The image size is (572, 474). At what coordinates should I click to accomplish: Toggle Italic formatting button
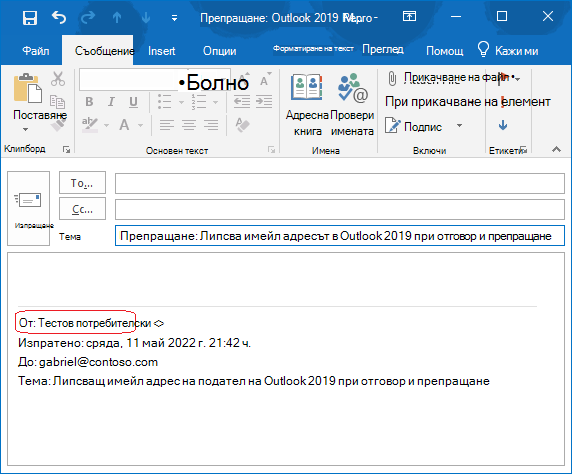(x=111, y=102)
